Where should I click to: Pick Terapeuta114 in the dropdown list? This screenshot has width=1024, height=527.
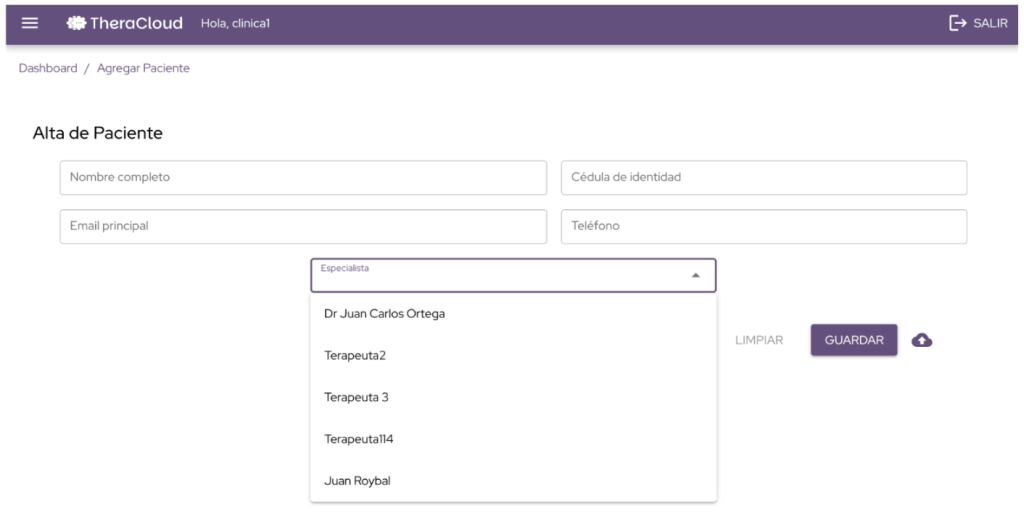[x=359, y=439]
